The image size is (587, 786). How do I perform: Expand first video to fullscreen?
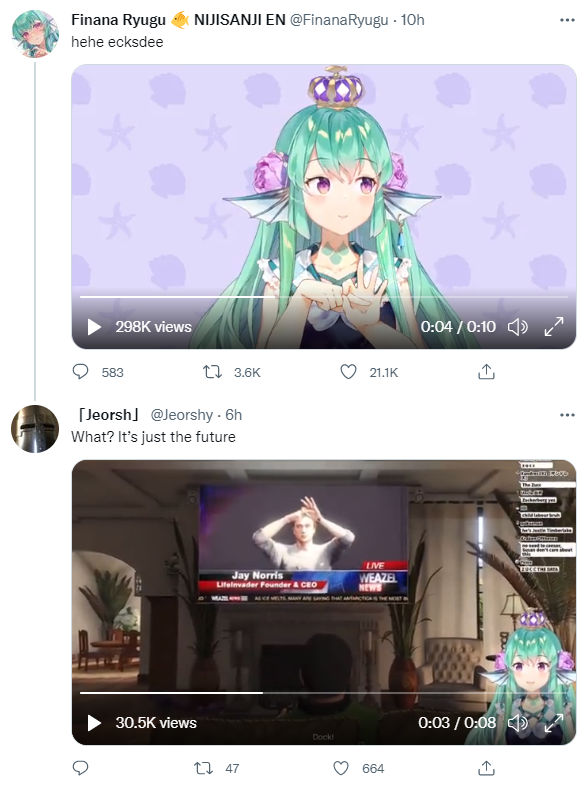554,327
